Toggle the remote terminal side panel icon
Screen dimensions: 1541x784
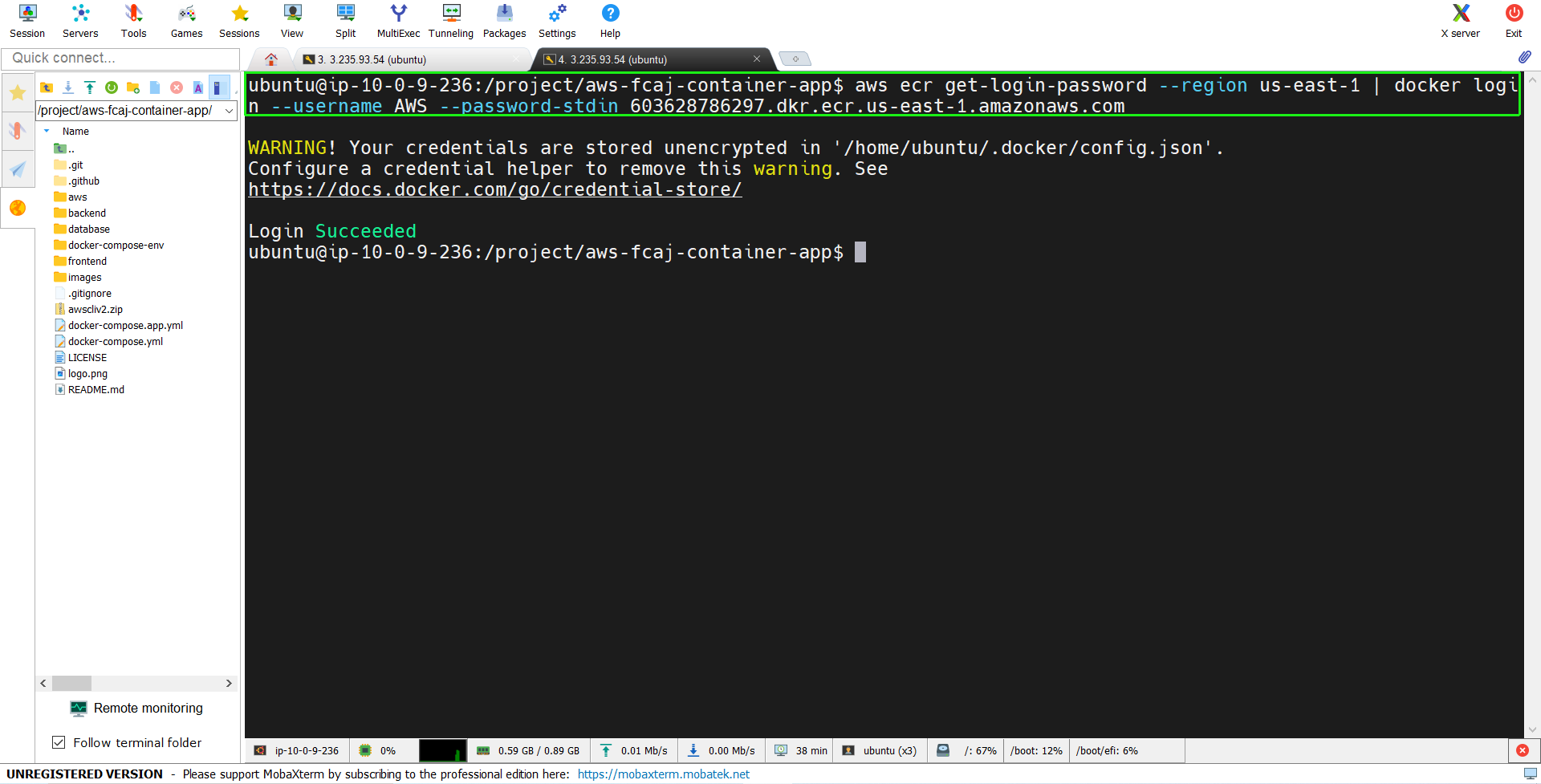pyautogui.click(x=218, y=87)
